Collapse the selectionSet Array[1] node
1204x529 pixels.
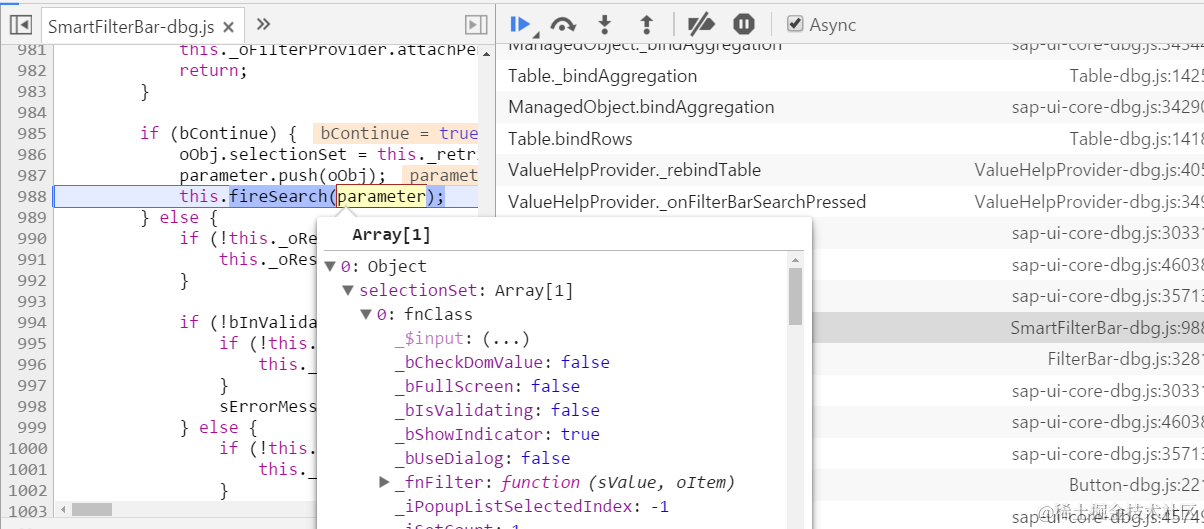[349, 291]
